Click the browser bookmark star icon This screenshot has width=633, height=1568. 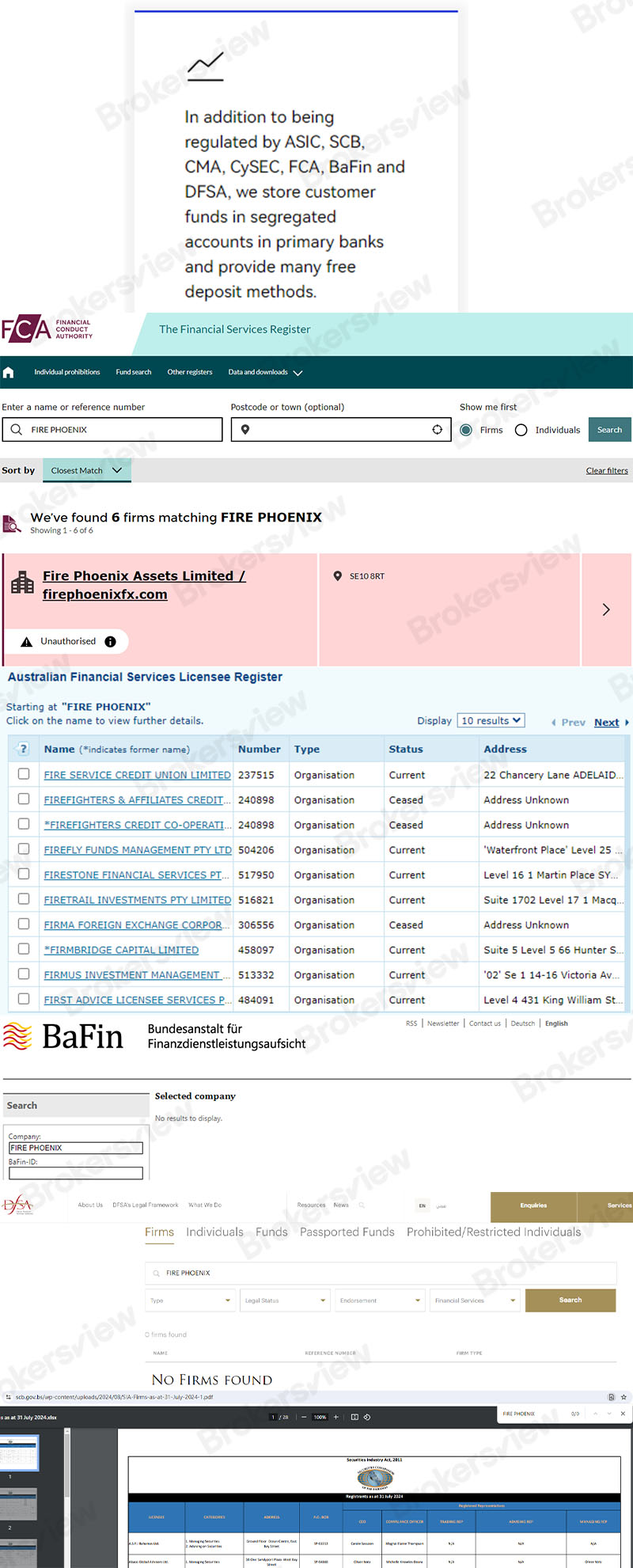point(624,1397)
